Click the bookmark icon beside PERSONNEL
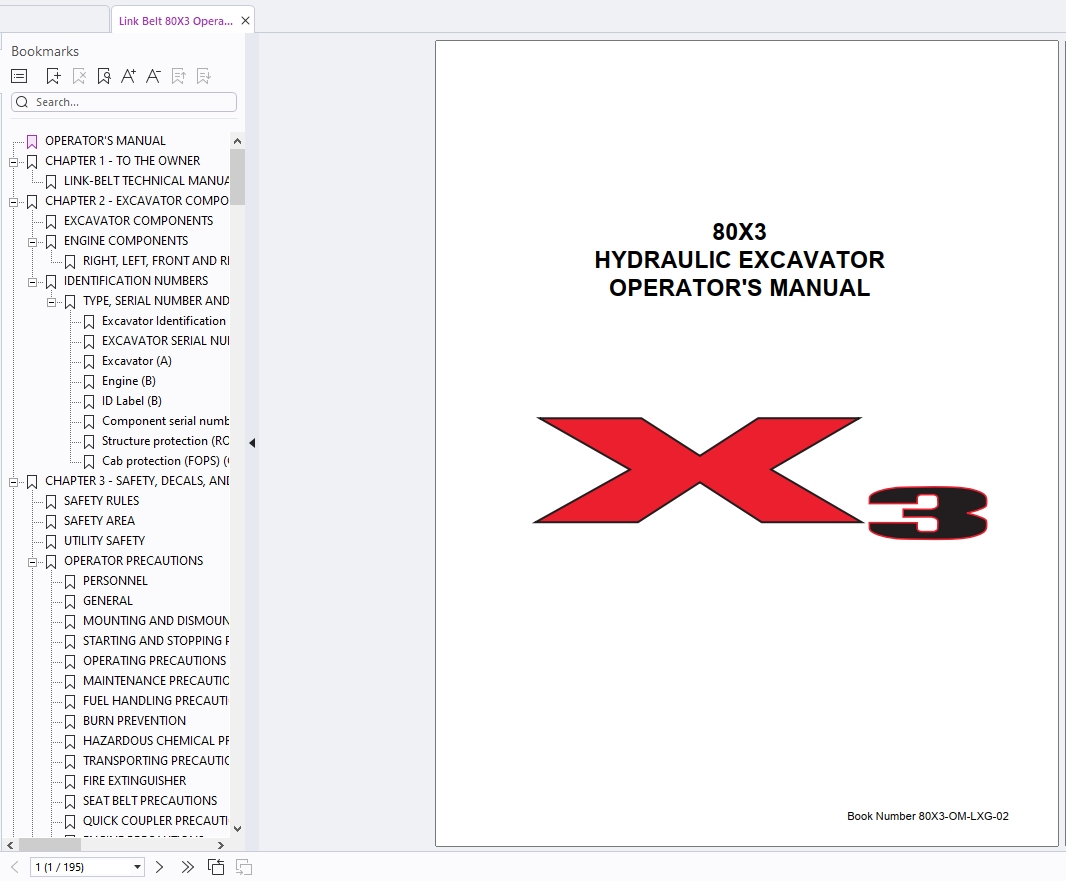 (70, 582)
